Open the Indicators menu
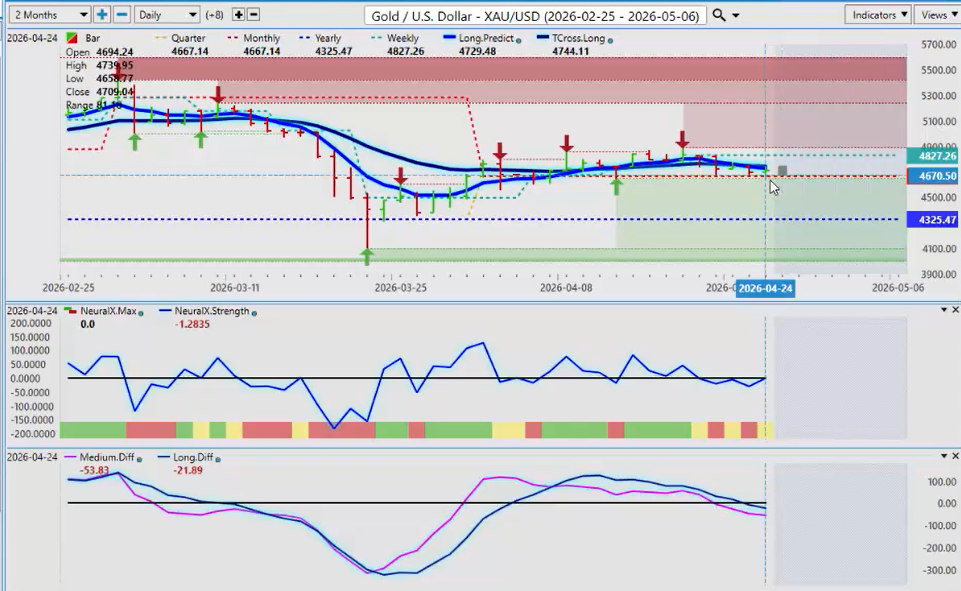 tap(877, 15)
